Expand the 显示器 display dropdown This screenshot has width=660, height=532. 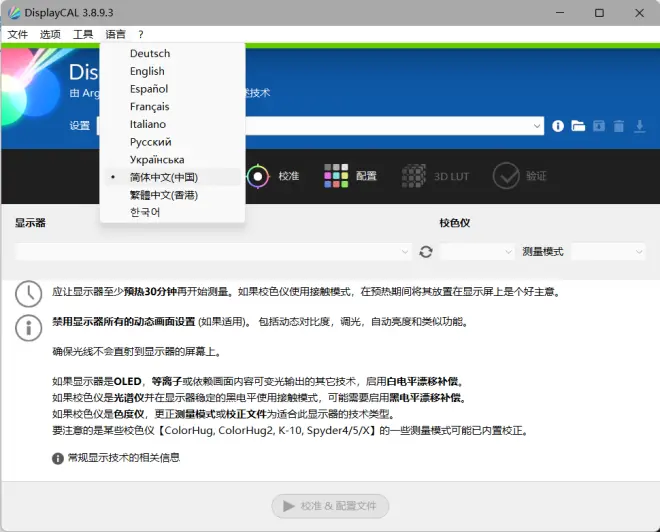point(213,252)
